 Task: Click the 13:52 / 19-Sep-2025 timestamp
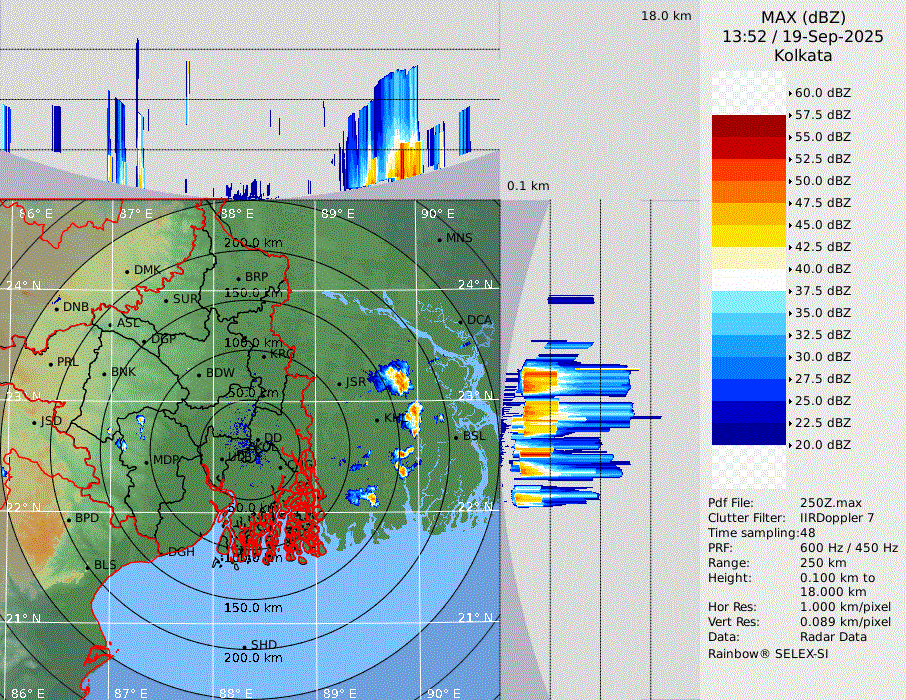click(803, 36)
